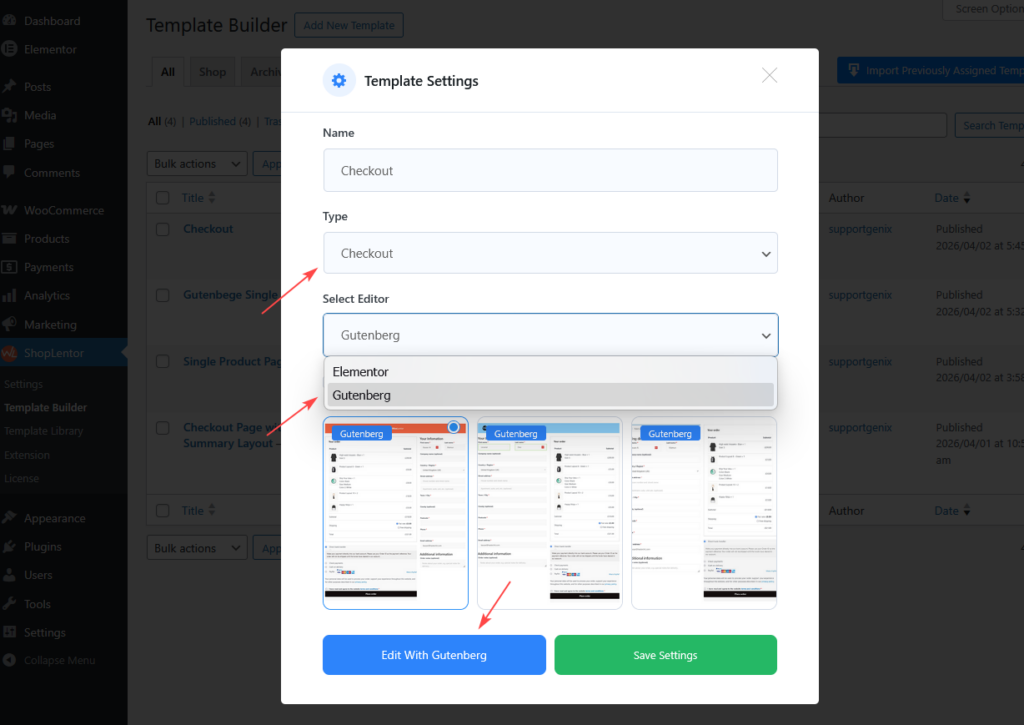The width and height of the screenshot is (1024, 725).
Task: Click the Tools wrench icon
Action: pos(9,604)
